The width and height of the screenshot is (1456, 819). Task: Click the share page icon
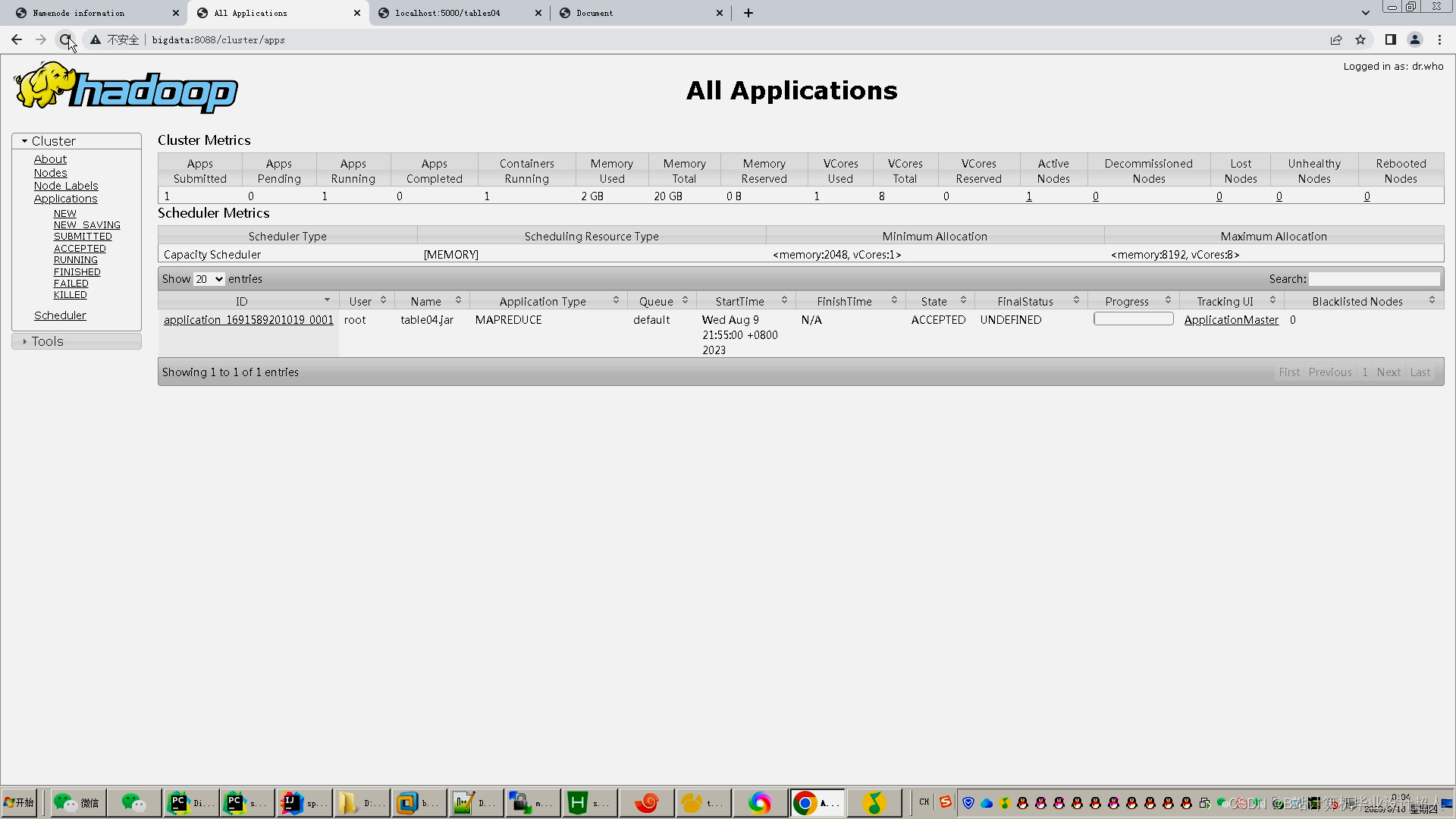(1336, 39)
